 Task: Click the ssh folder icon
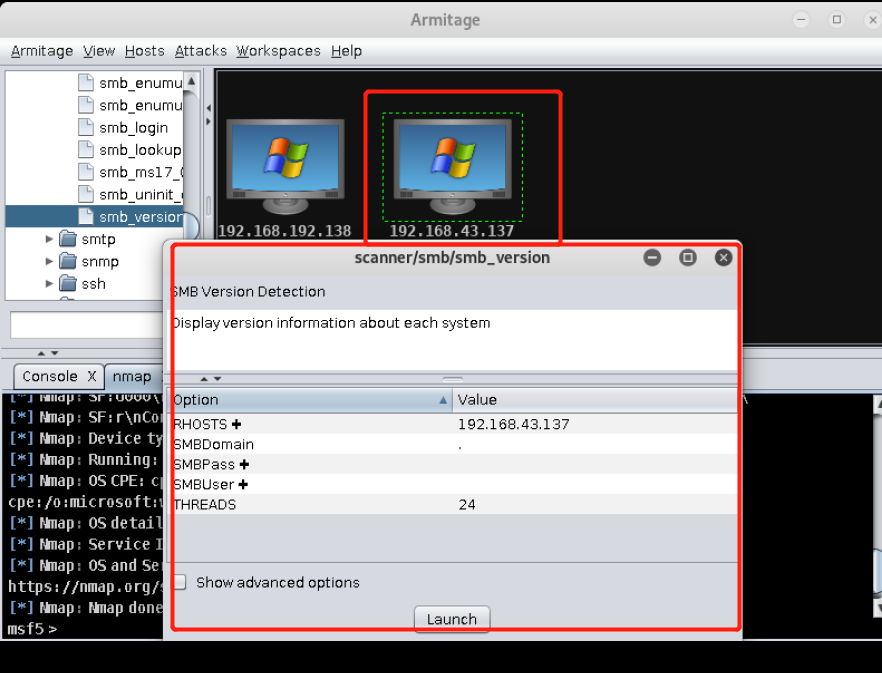pos(68,283)
